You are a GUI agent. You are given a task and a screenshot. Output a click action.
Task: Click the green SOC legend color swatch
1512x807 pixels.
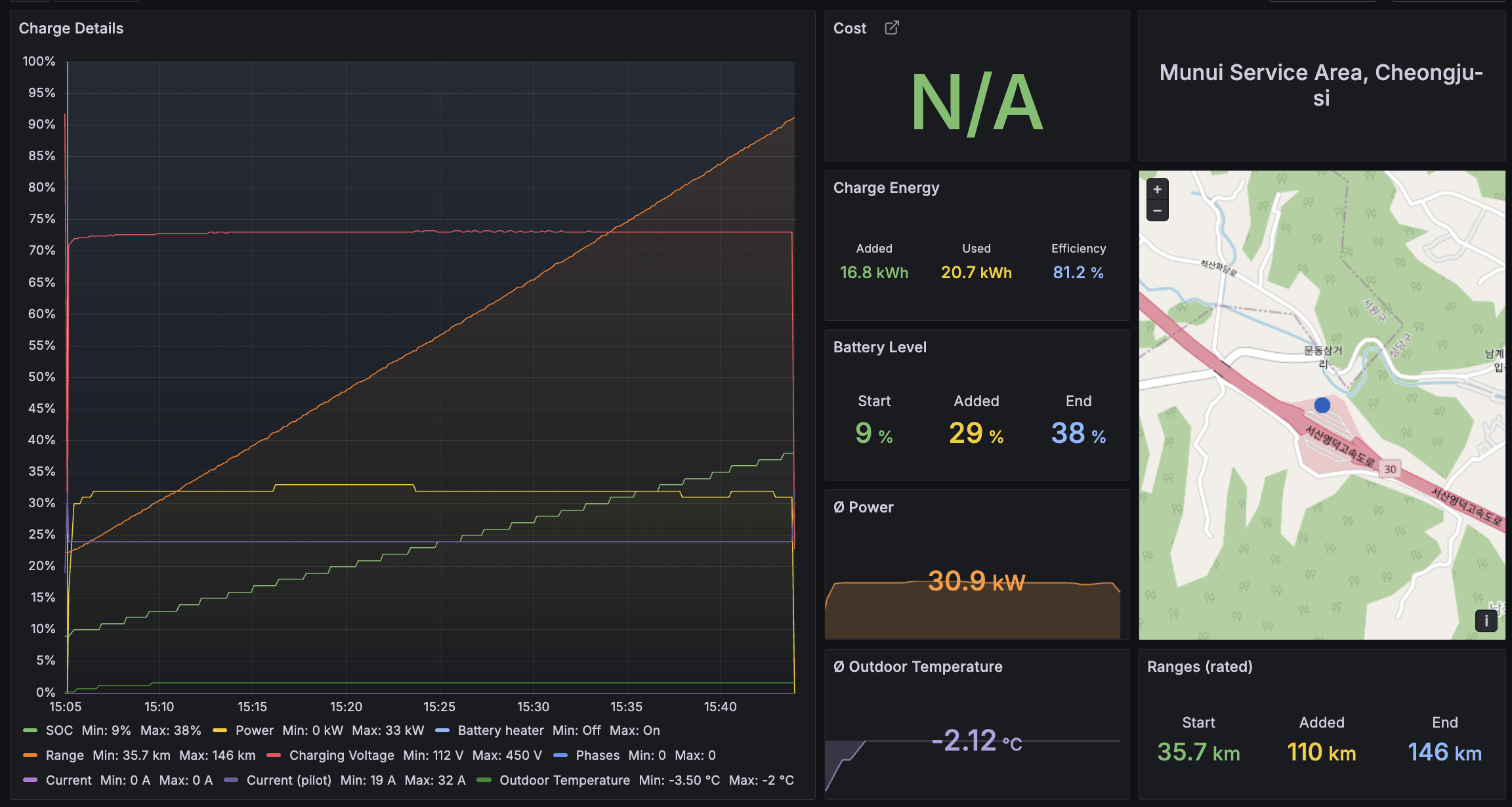30,730
